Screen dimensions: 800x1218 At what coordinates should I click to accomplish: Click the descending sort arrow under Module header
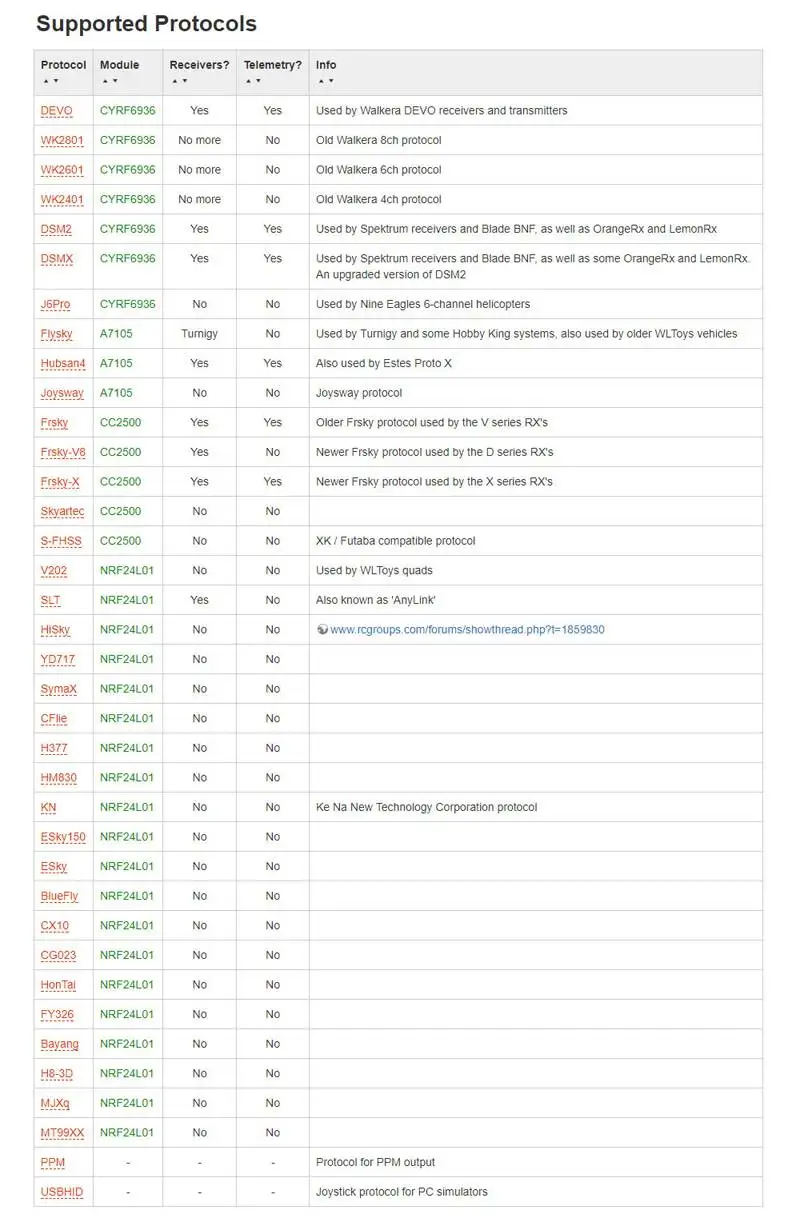coord(114,81)
